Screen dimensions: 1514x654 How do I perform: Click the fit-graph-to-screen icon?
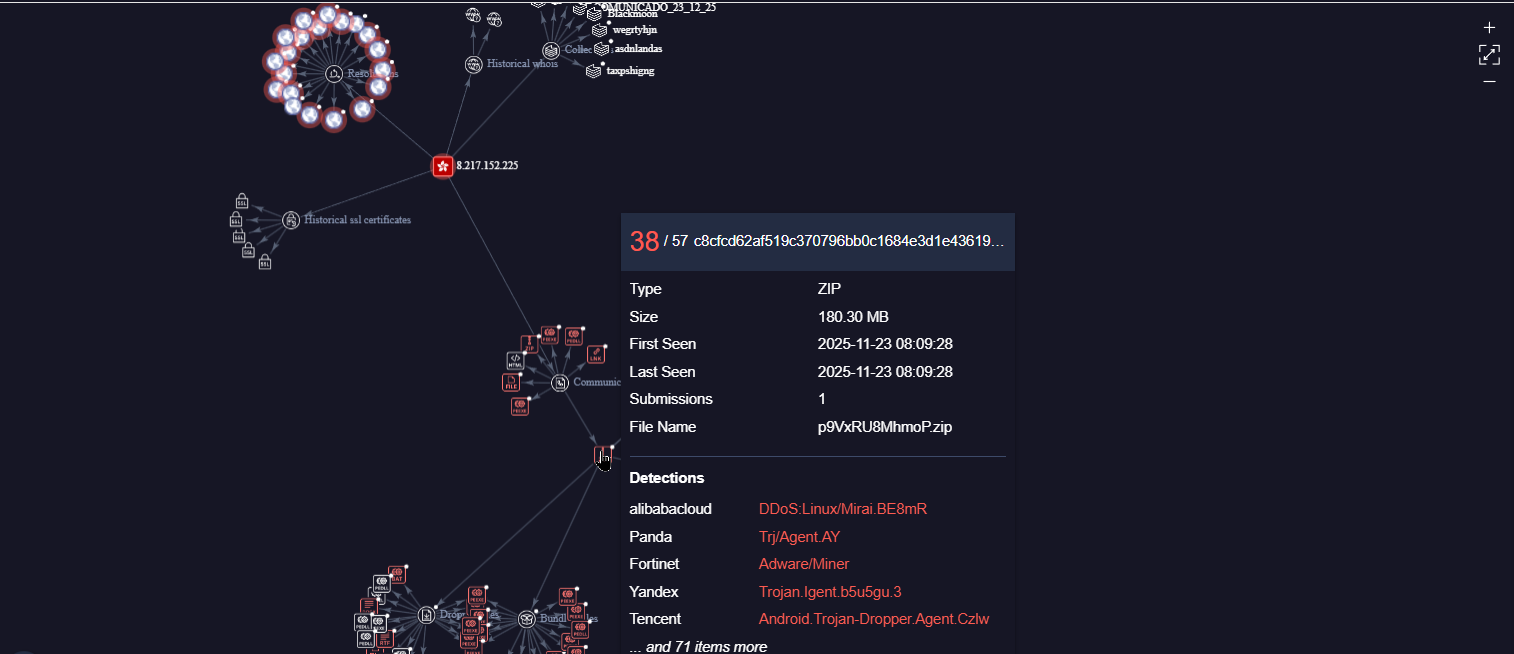1489,55
